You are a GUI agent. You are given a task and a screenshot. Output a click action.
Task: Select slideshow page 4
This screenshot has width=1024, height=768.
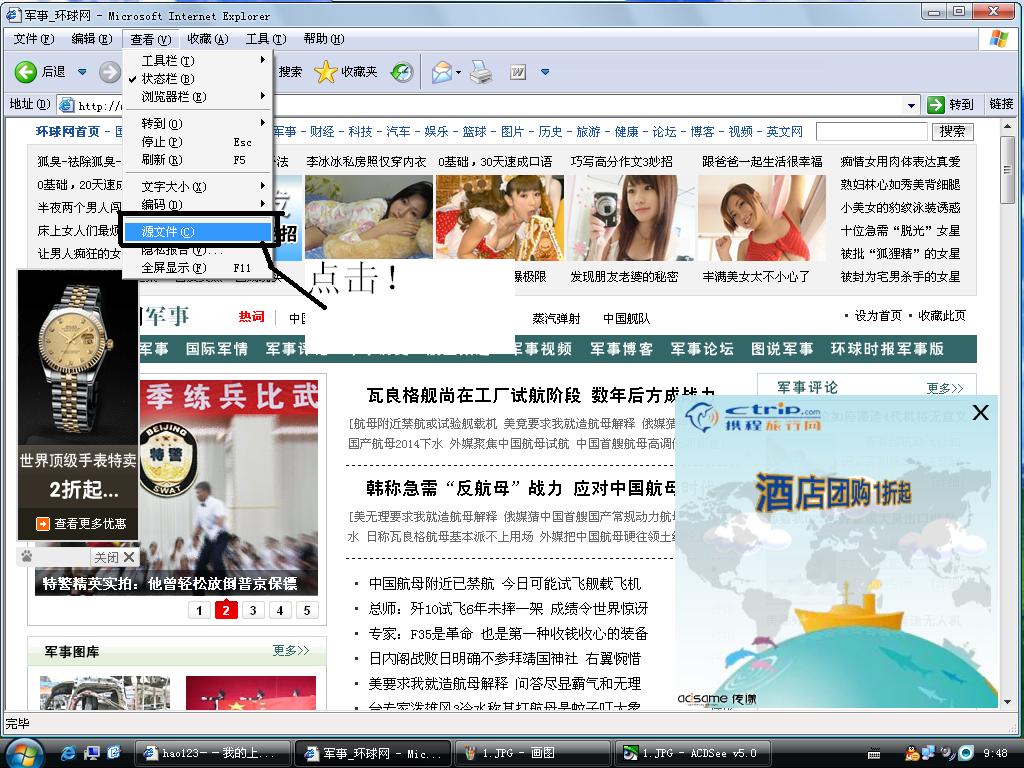point(280,611)
